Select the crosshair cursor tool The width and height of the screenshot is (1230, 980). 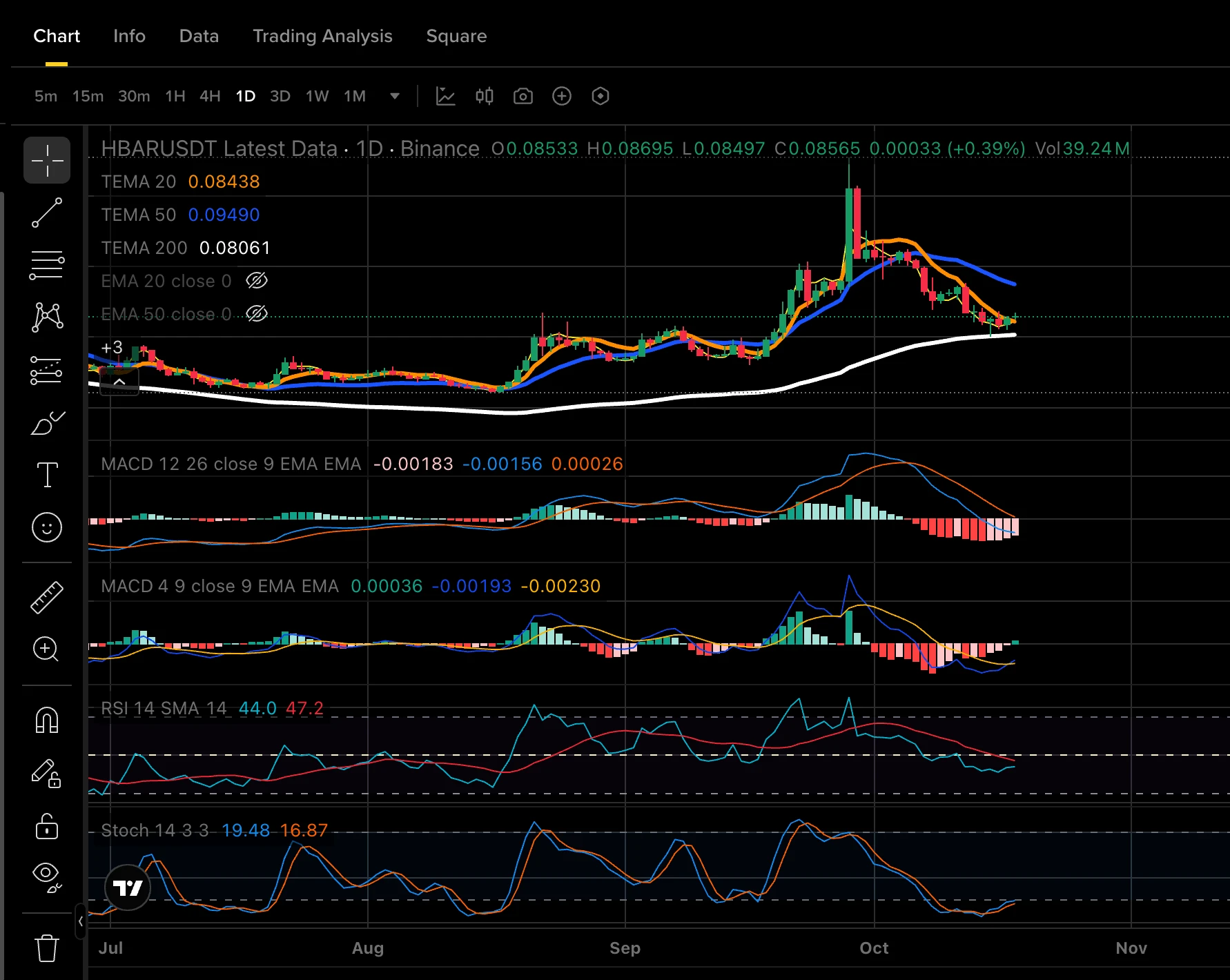47,160
